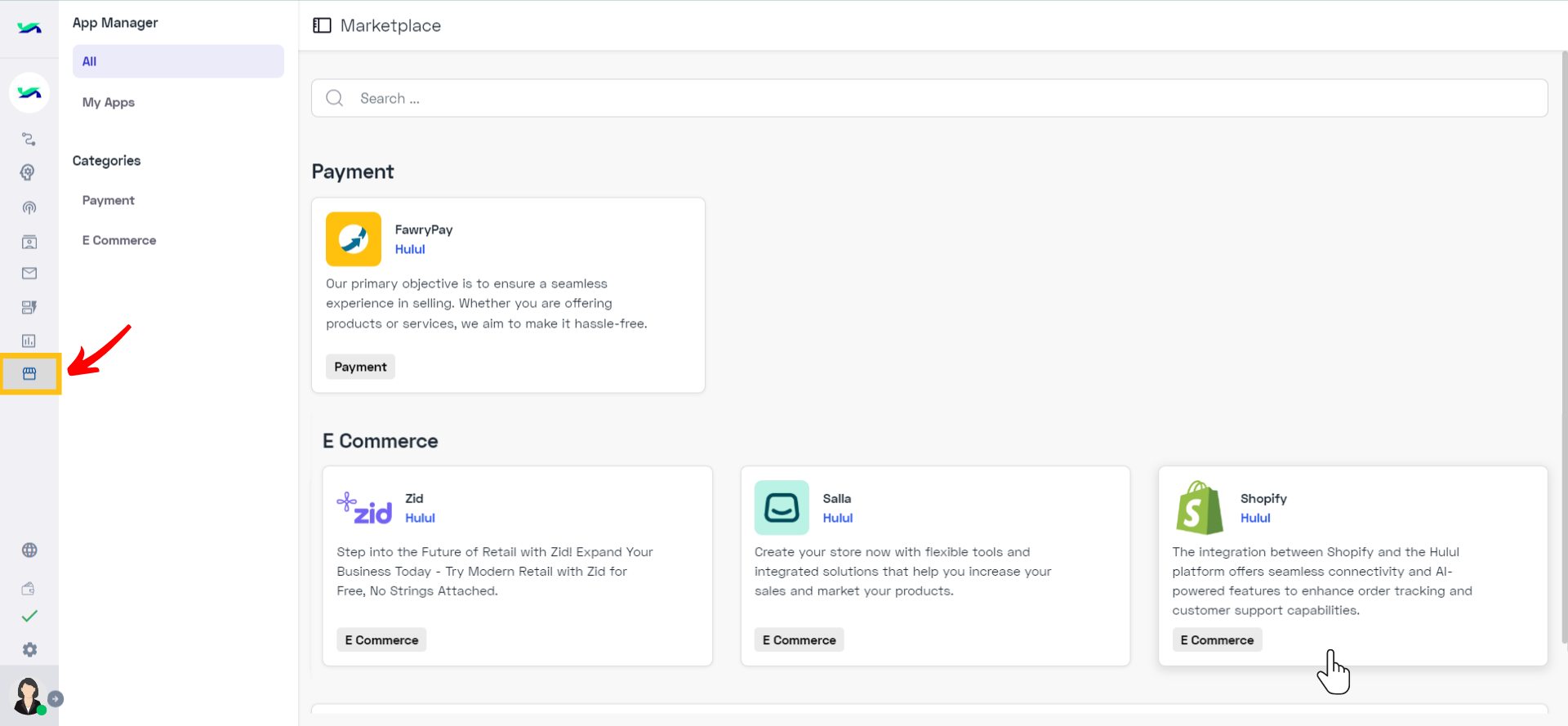
Task: Open the Zid app title
Action: (x=414, y=498)
